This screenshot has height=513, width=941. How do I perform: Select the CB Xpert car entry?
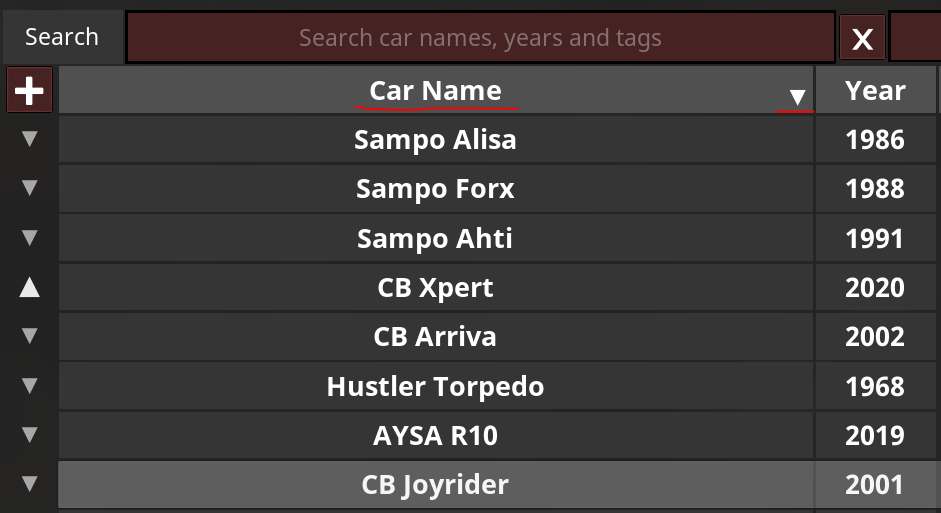click(x=435, y=288)
